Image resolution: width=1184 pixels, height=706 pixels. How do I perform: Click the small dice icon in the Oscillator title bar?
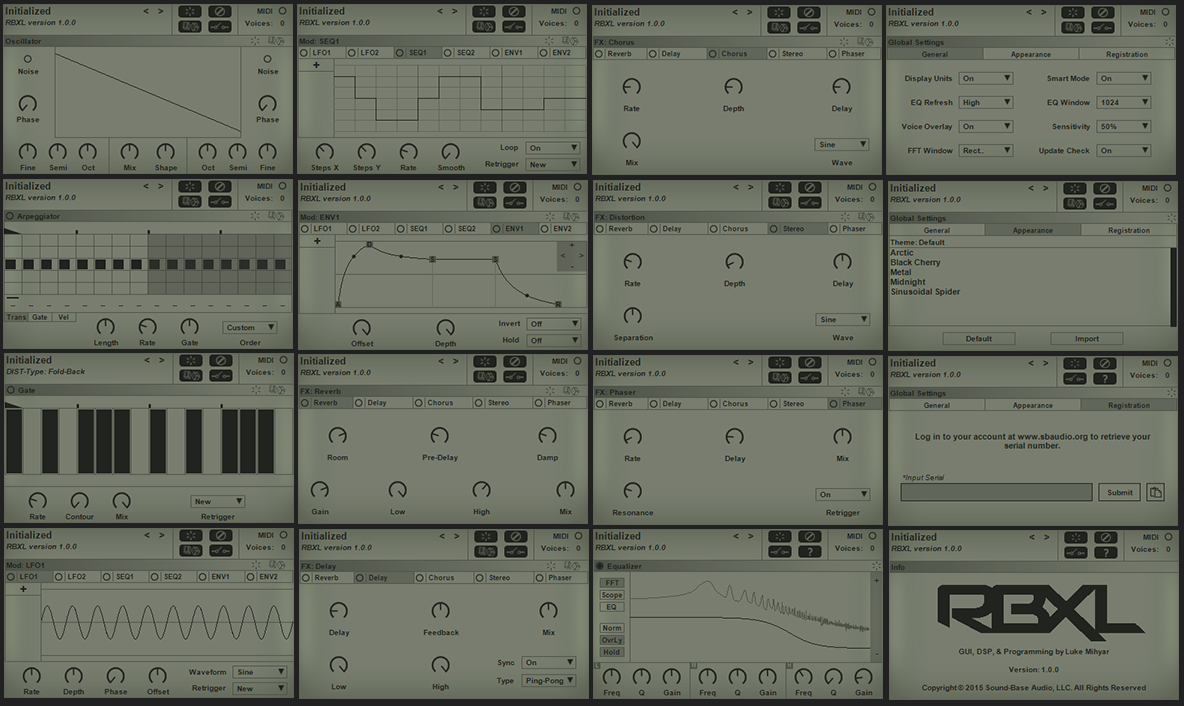point(276,41)
